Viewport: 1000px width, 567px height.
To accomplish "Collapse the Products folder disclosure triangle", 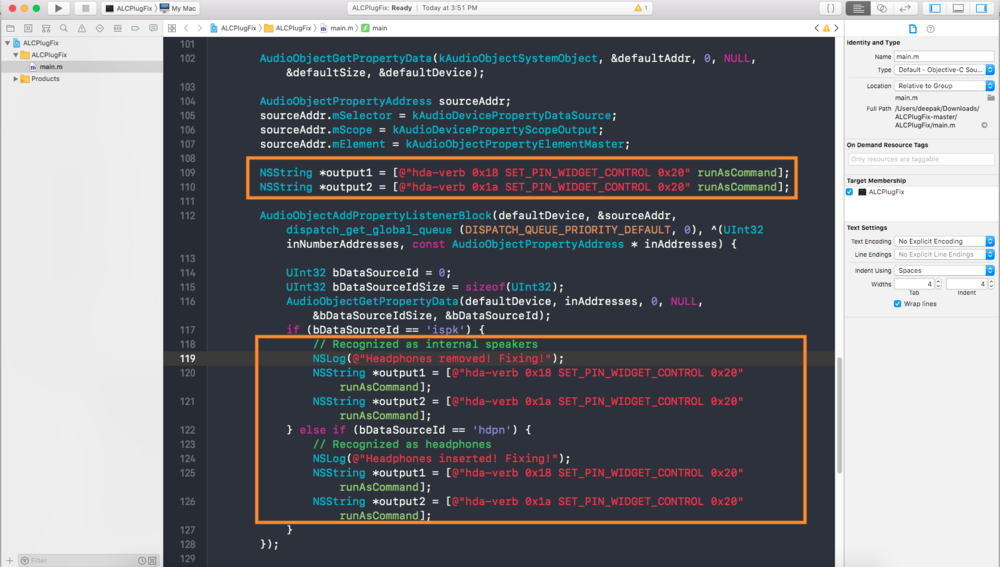I will pyautogui.click(x=16, y=79).
